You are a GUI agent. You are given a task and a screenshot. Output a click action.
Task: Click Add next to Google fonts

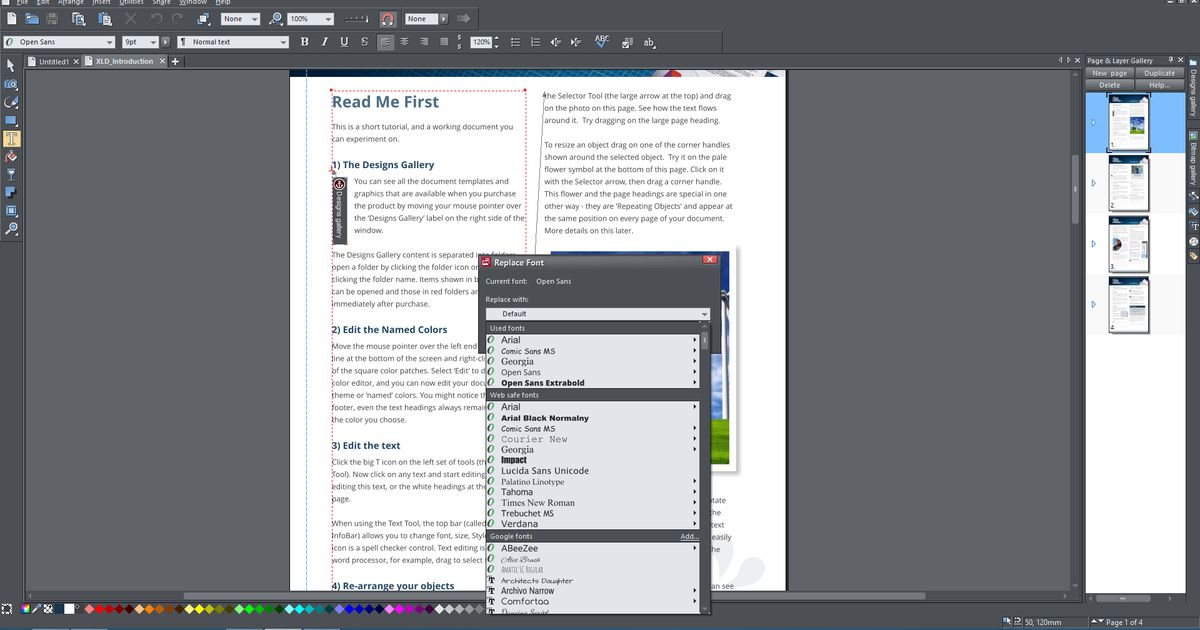[x=688, y=536]
